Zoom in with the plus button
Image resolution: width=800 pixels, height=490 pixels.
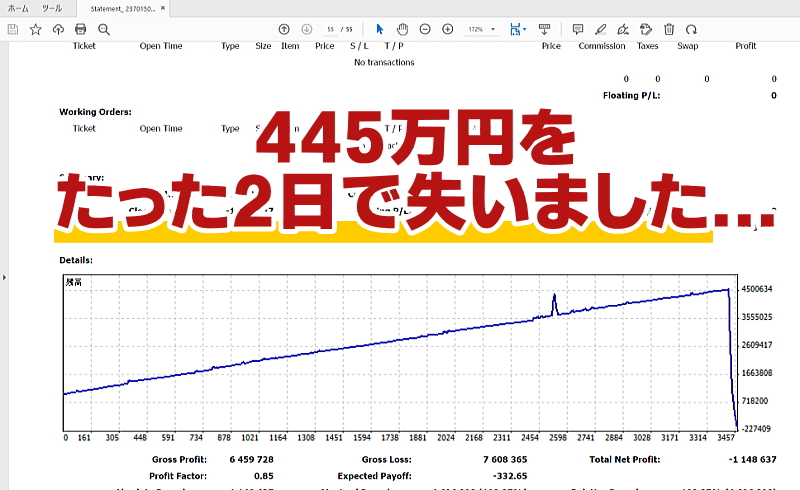pyautogui.click(x=447, y=29)
